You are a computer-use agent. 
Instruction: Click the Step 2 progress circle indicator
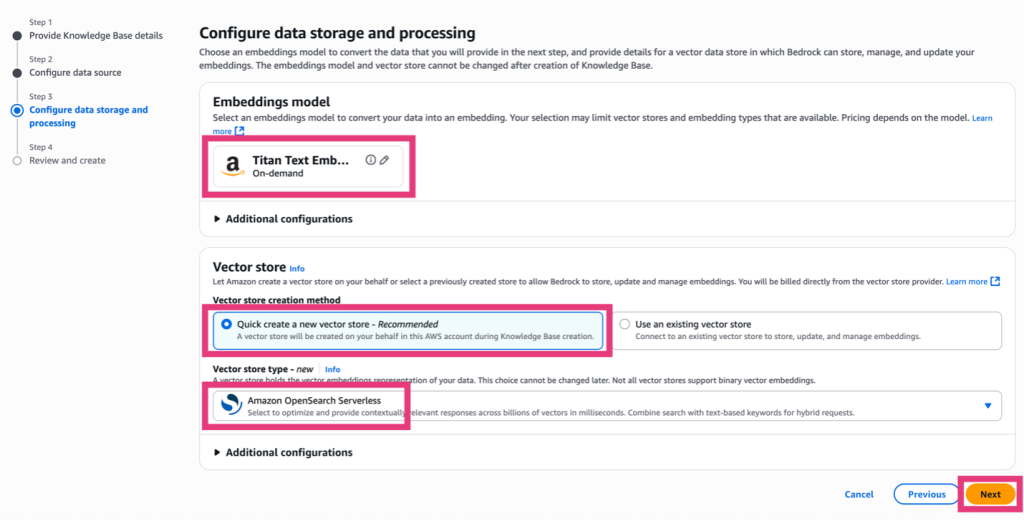pos(16,73)
